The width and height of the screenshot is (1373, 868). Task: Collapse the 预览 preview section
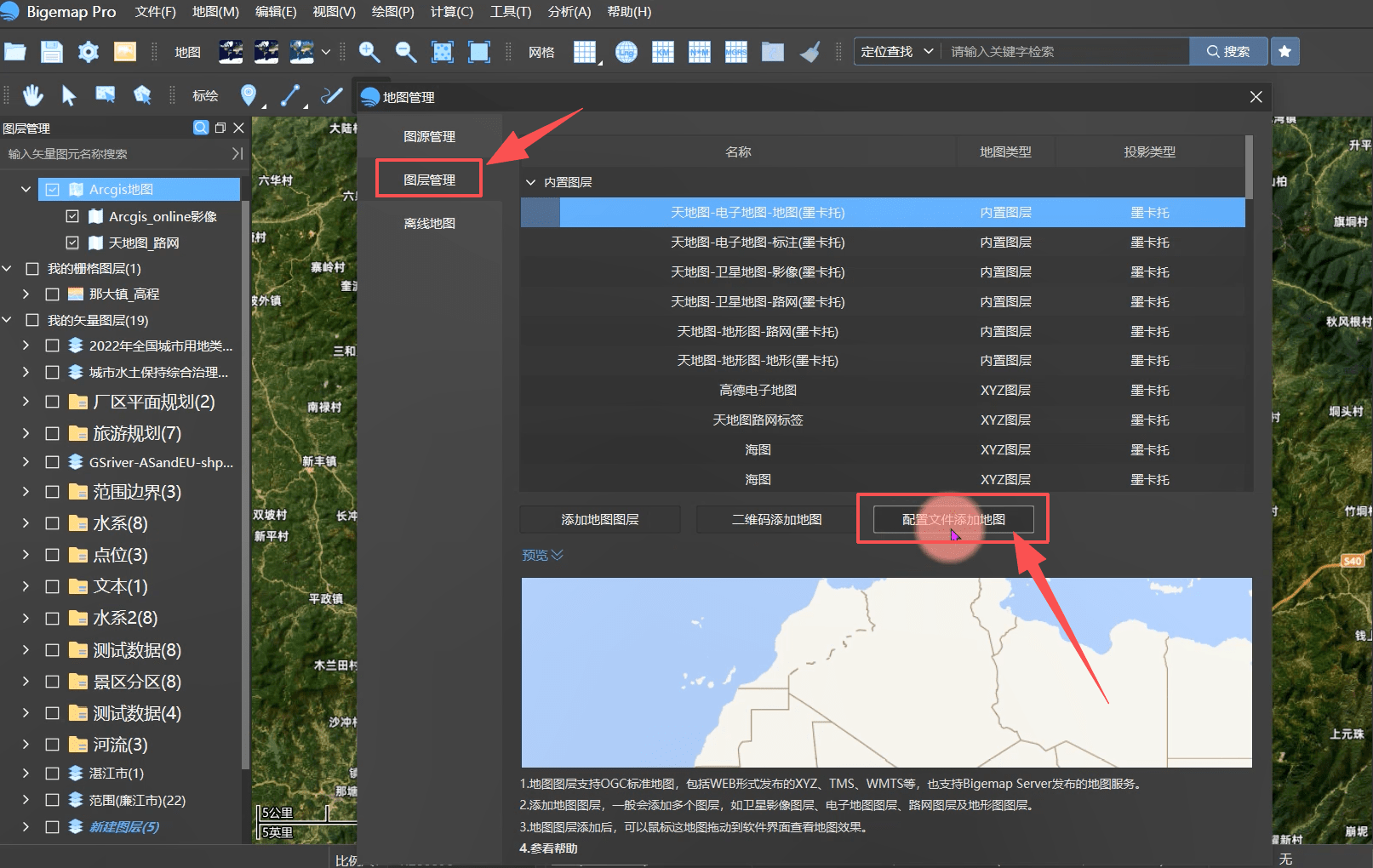tap(542, 555)
